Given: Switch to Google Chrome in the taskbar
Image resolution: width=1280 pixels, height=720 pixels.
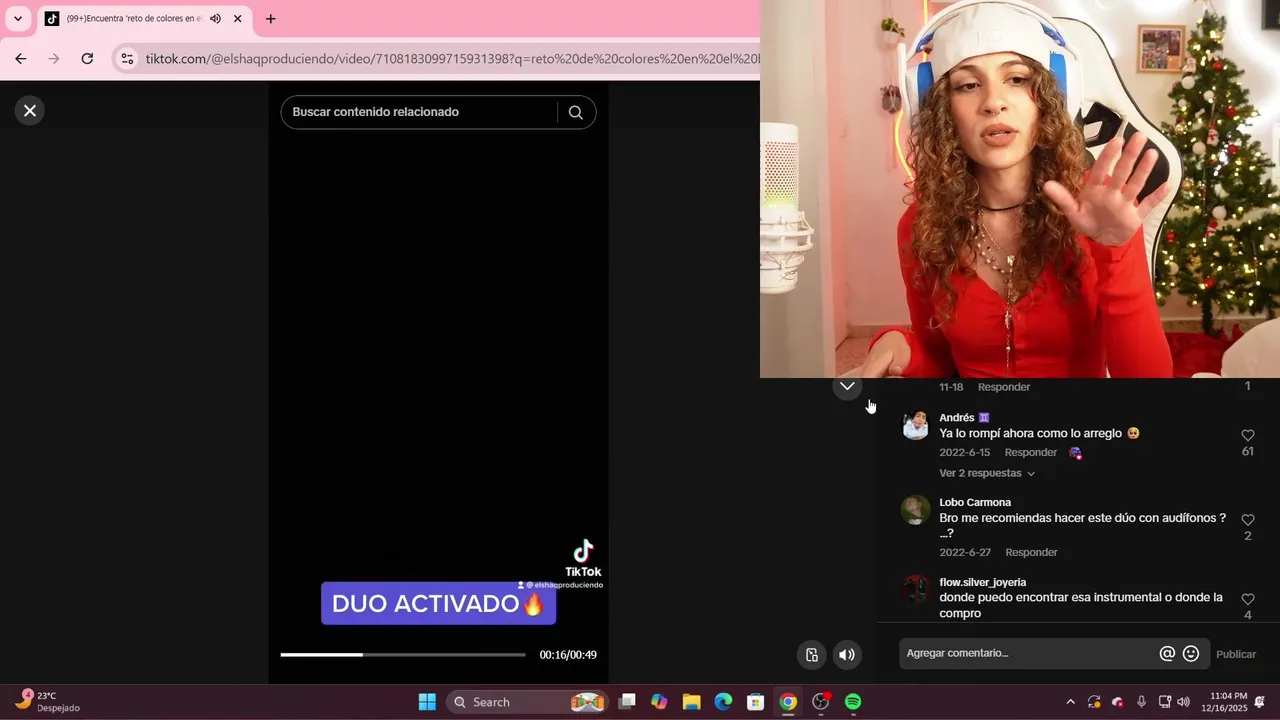Looking at the screenshot, I should (788, 702).
